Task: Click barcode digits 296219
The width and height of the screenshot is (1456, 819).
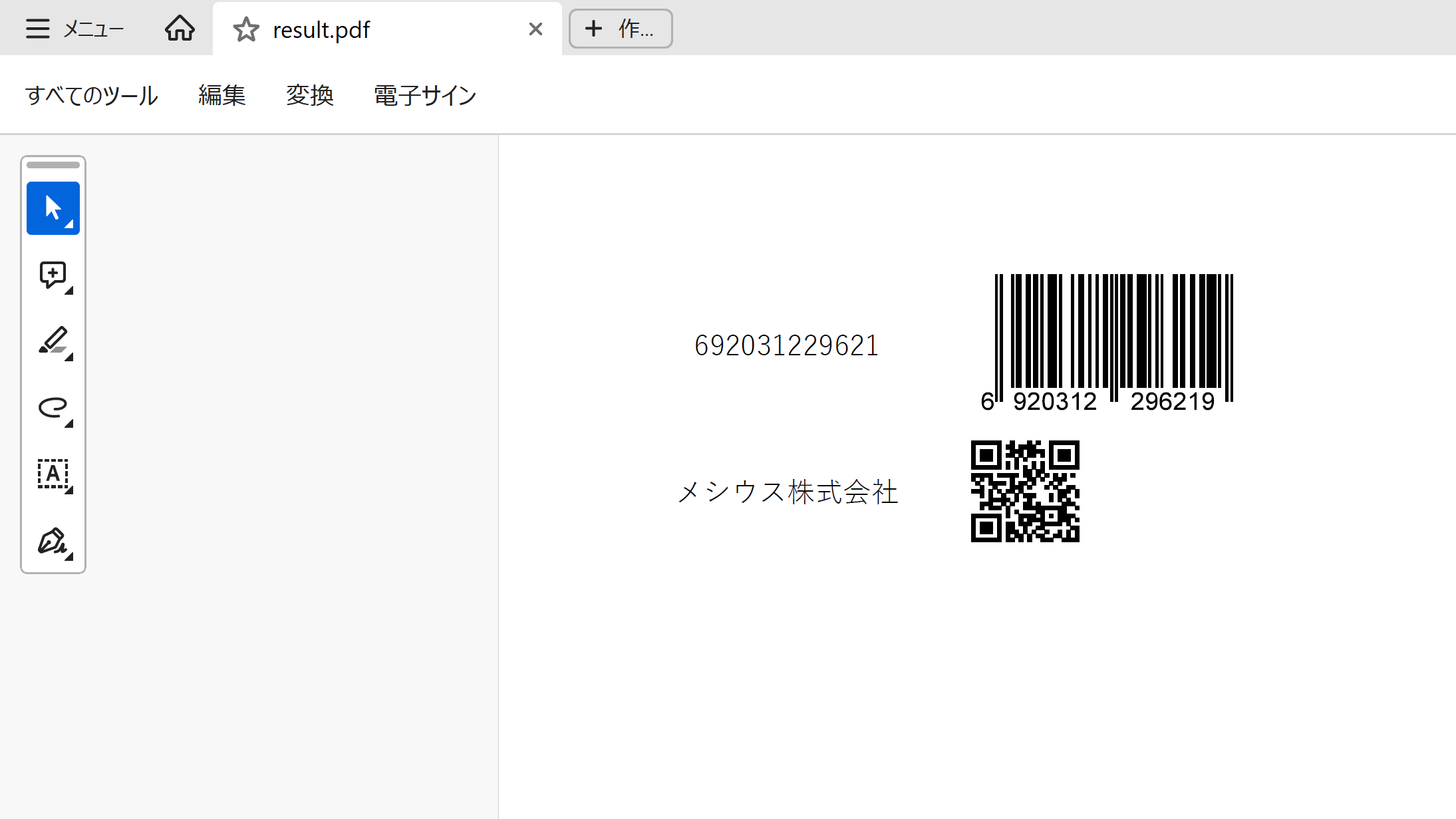Action: click(1172, 401)
